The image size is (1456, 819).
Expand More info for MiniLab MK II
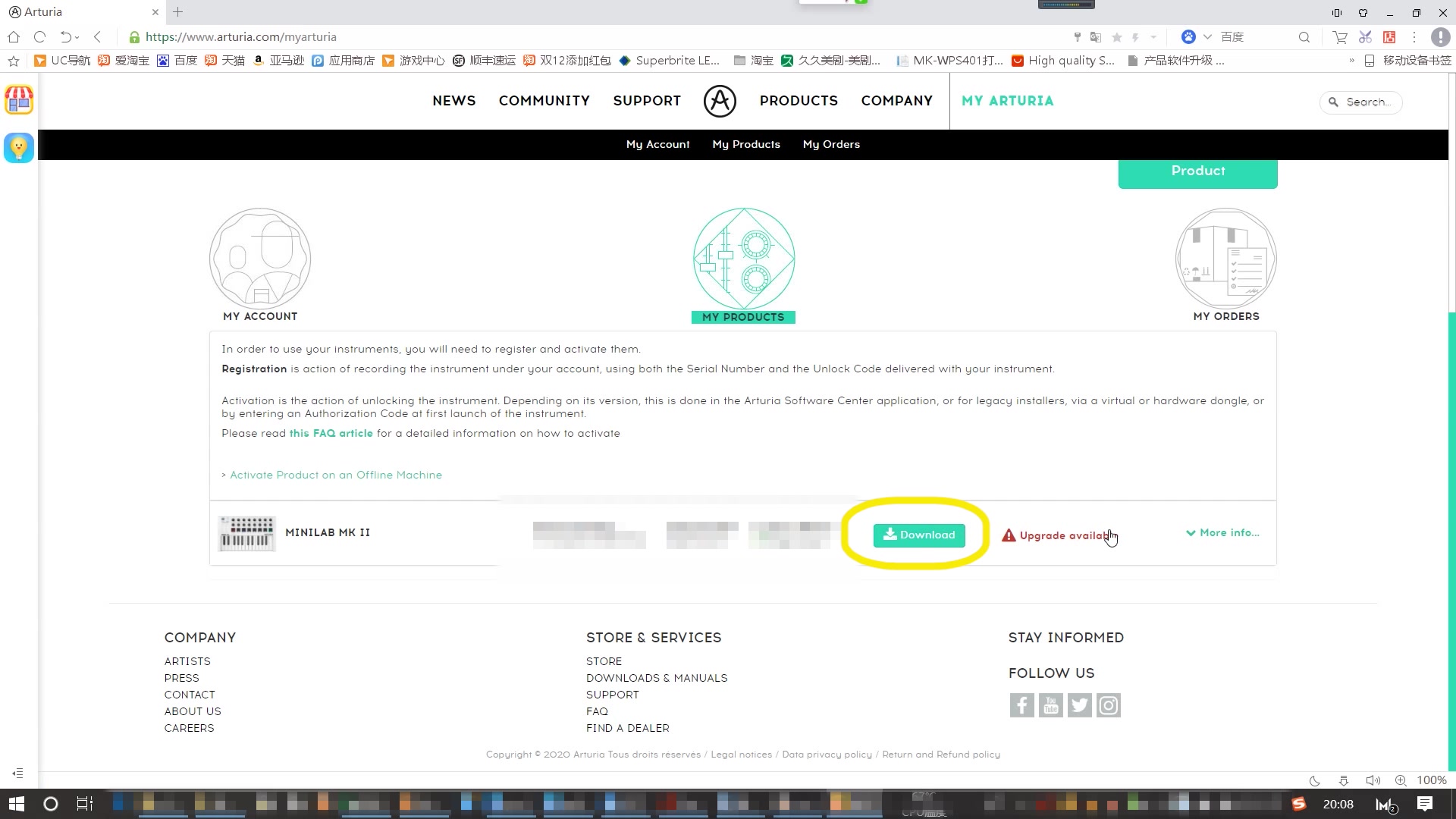pyautogui.click(x=1222, y=532)
